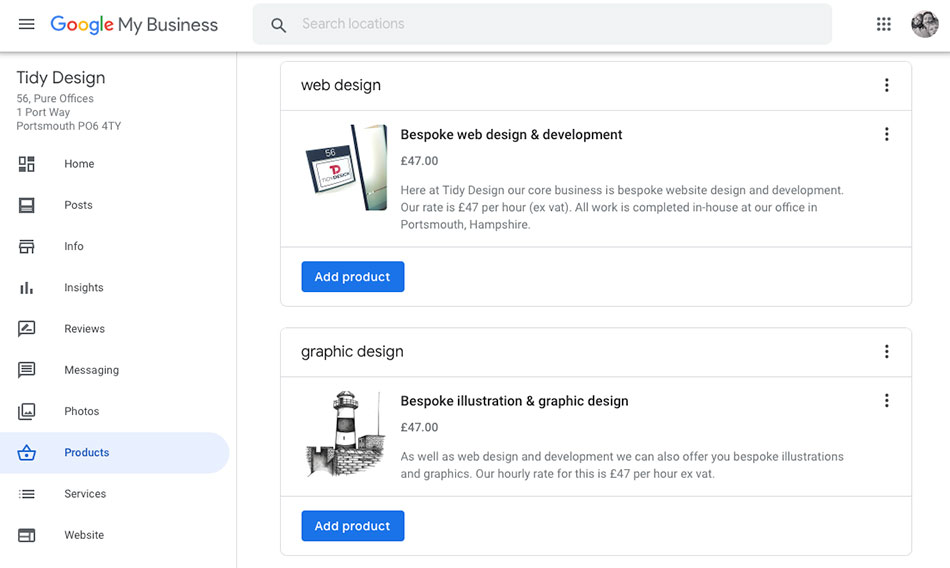The image size is (950, 568).
Task: Click the Portsmouth PO6 4TY address line
Action: (x=68, y=126)
